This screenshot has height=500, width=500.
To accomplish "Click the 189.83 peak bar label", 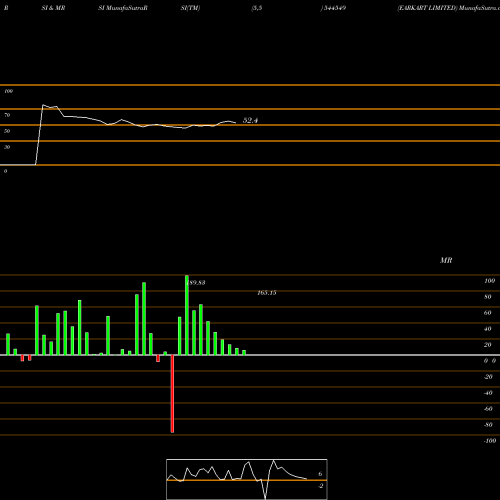I will click(x=196, y=283).
